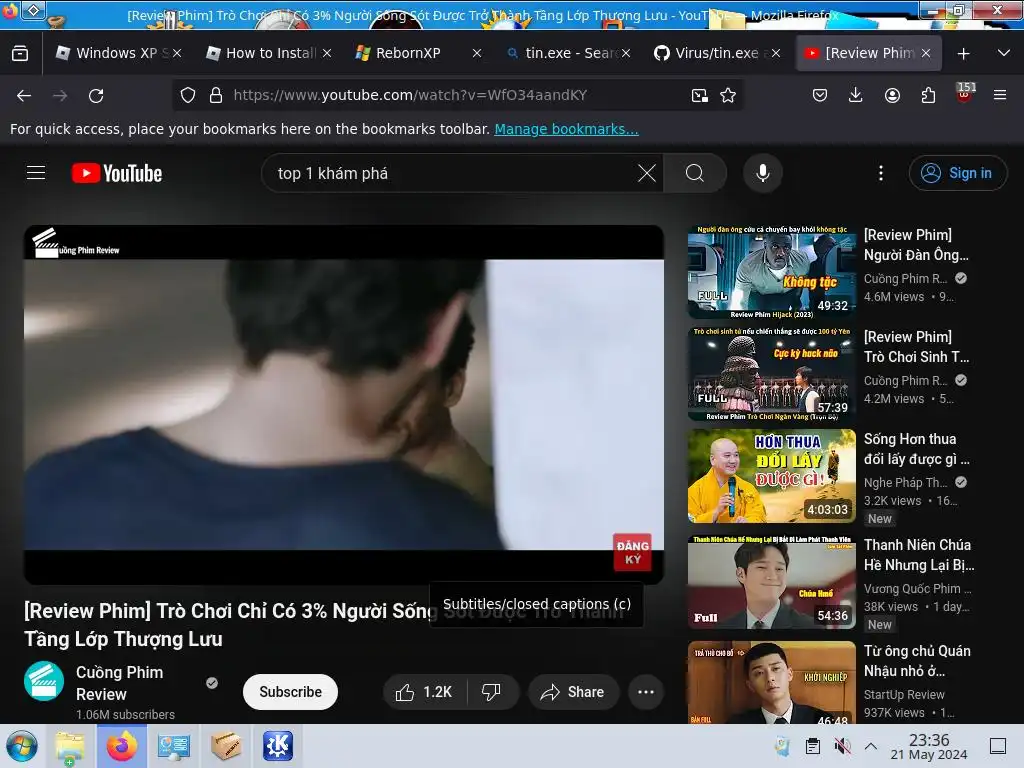Image resolution: width=1024 pixels, height=768 pixels.
Task: Open Người Đàn Ông video title link
Action: 916,244
